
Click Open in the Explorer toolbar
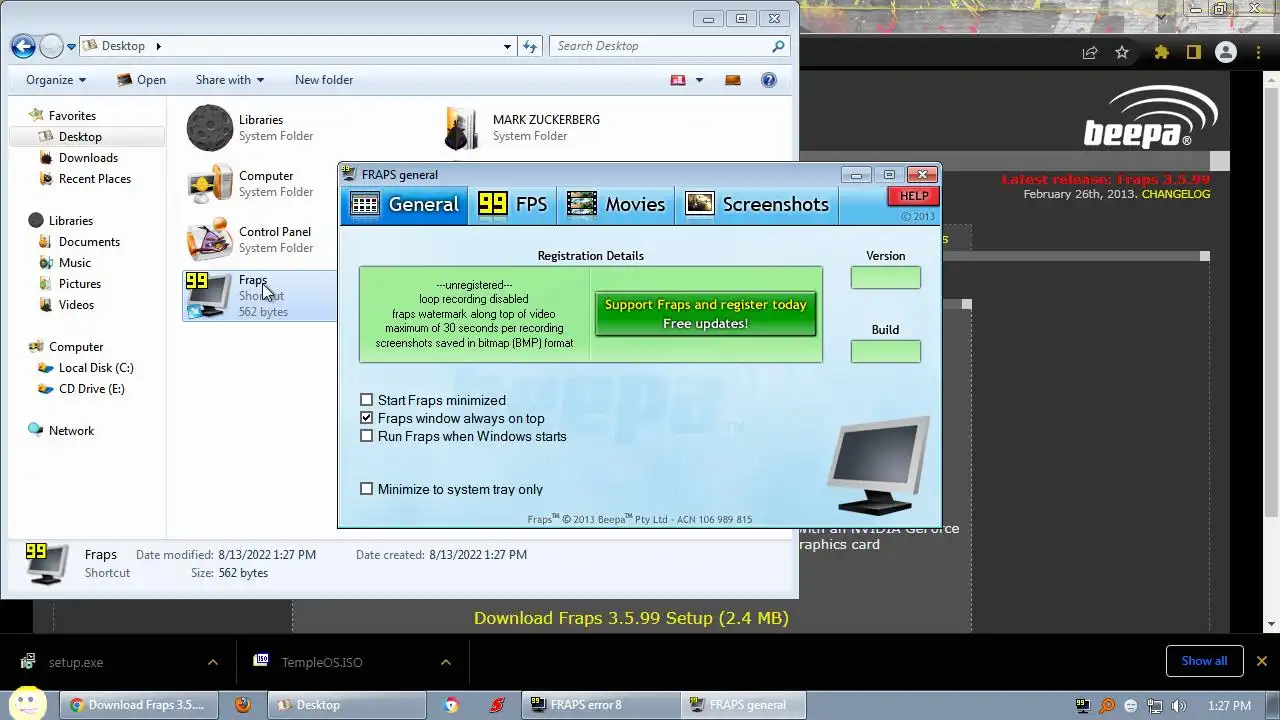(x=141, y=80)
